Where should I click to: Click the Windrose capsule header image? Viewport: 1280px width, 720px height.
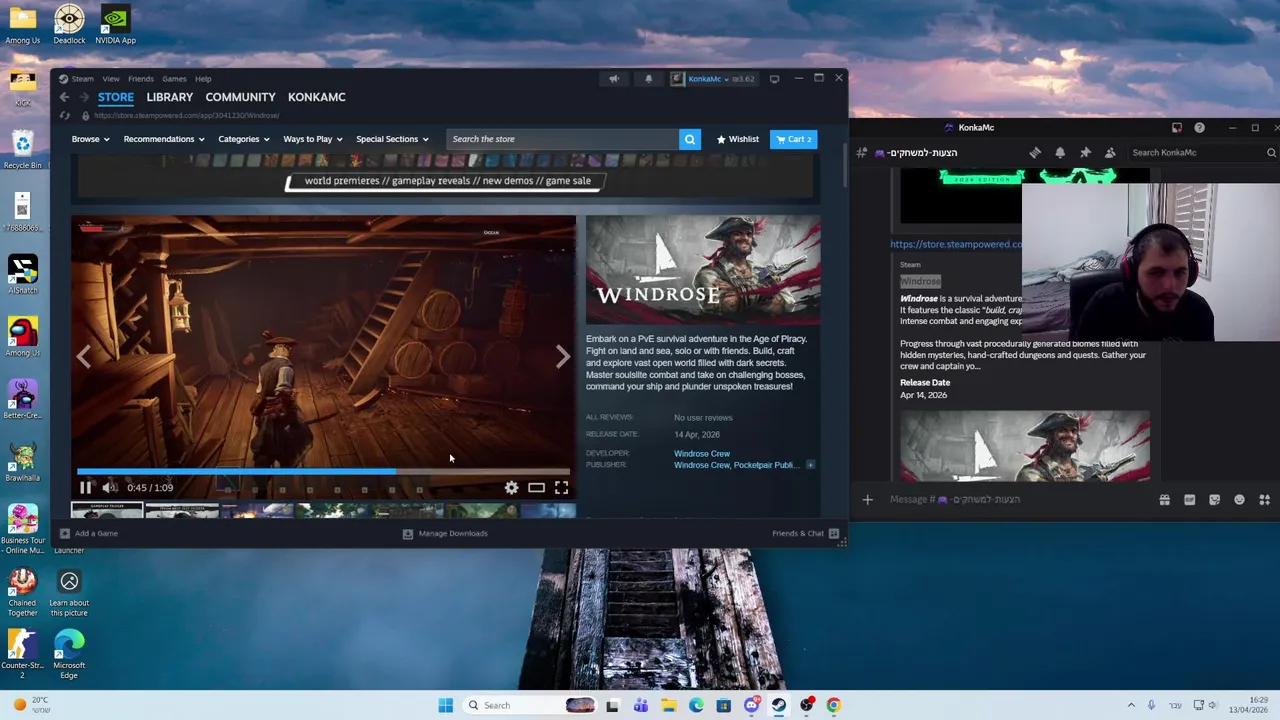pyautogui.click(x=703, y=270)
